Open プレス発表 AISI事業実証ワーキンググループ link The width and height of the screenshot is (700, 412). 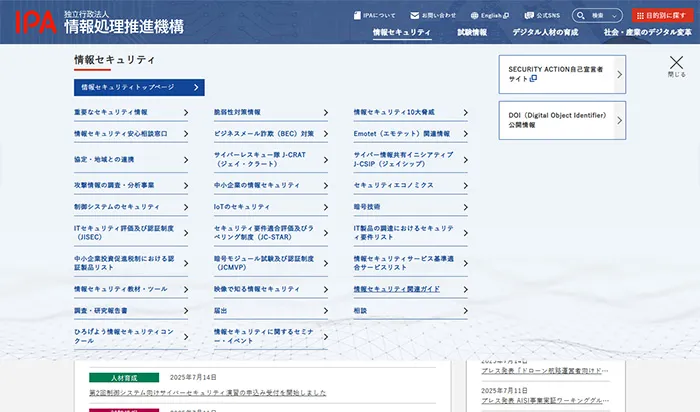pos(545,400)
